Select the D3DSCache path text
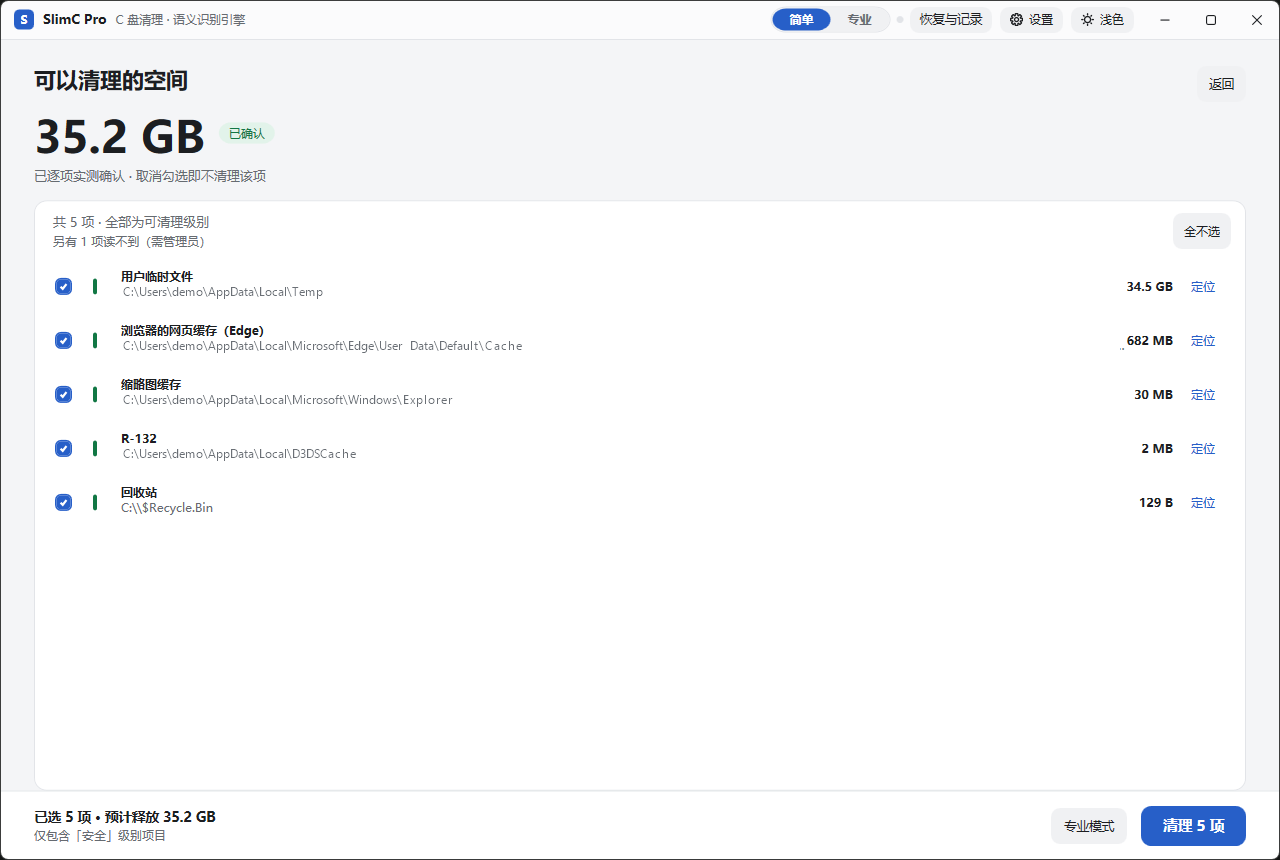 click(x=239, y=454)
